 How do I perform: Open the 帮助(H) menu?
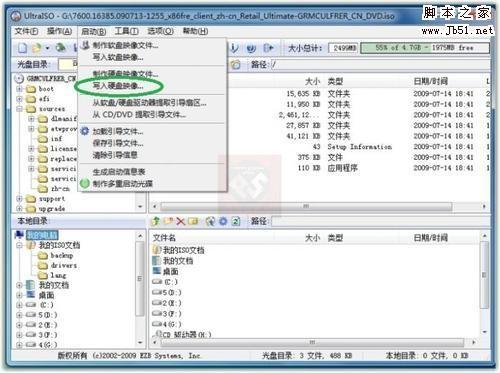(195, 31)
